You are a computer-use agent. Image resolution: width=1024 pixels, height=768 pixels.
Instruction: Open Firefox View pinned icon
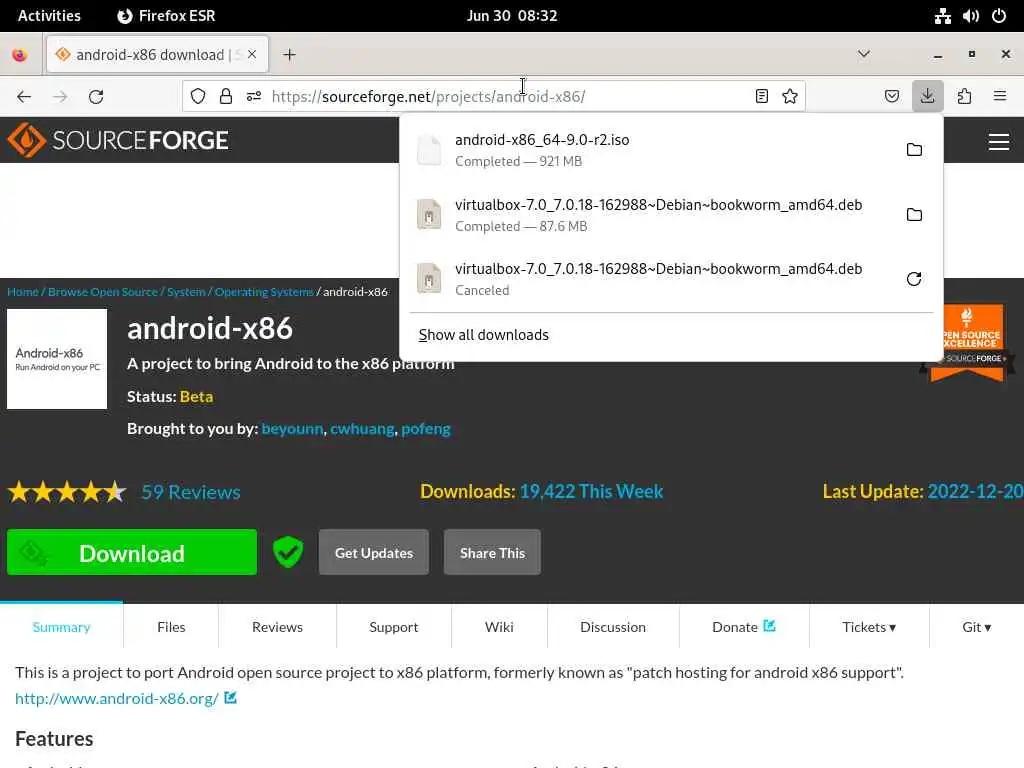20,55
